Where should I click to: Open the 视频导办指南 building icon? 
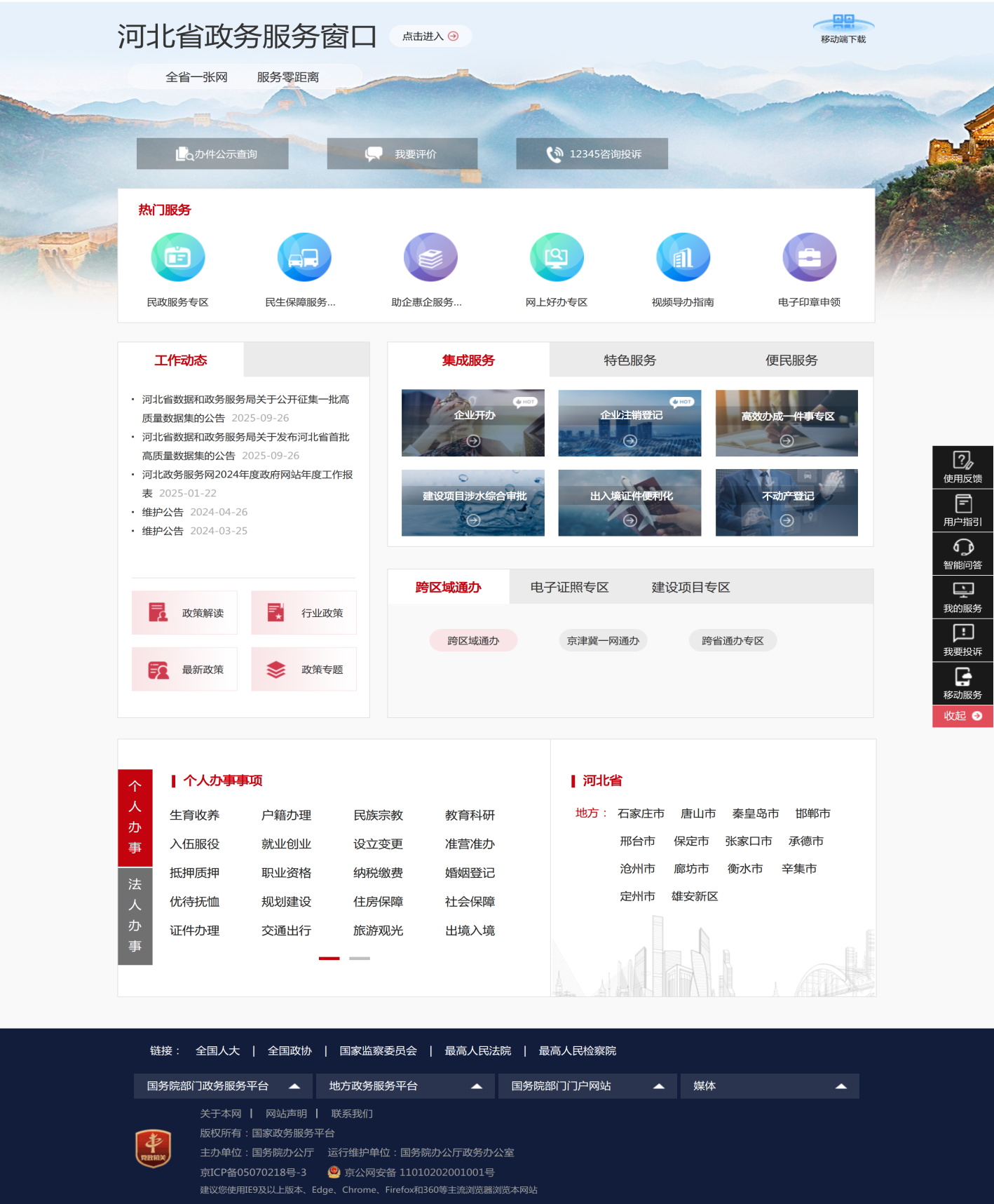click(x=683, y=257)
